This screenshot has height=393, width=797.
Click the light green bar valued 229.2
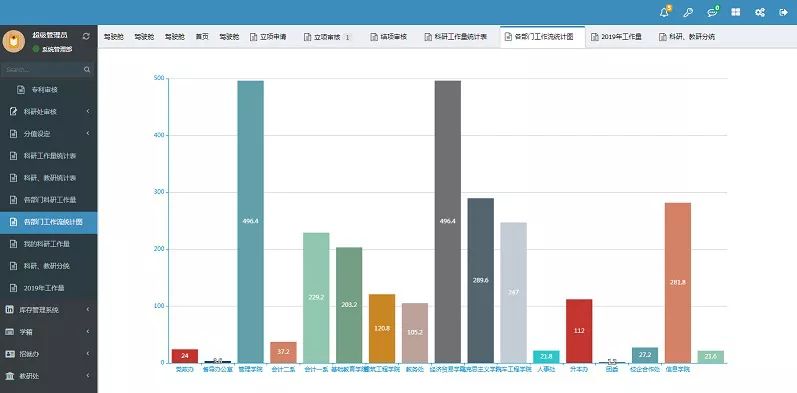coord(316,298)
